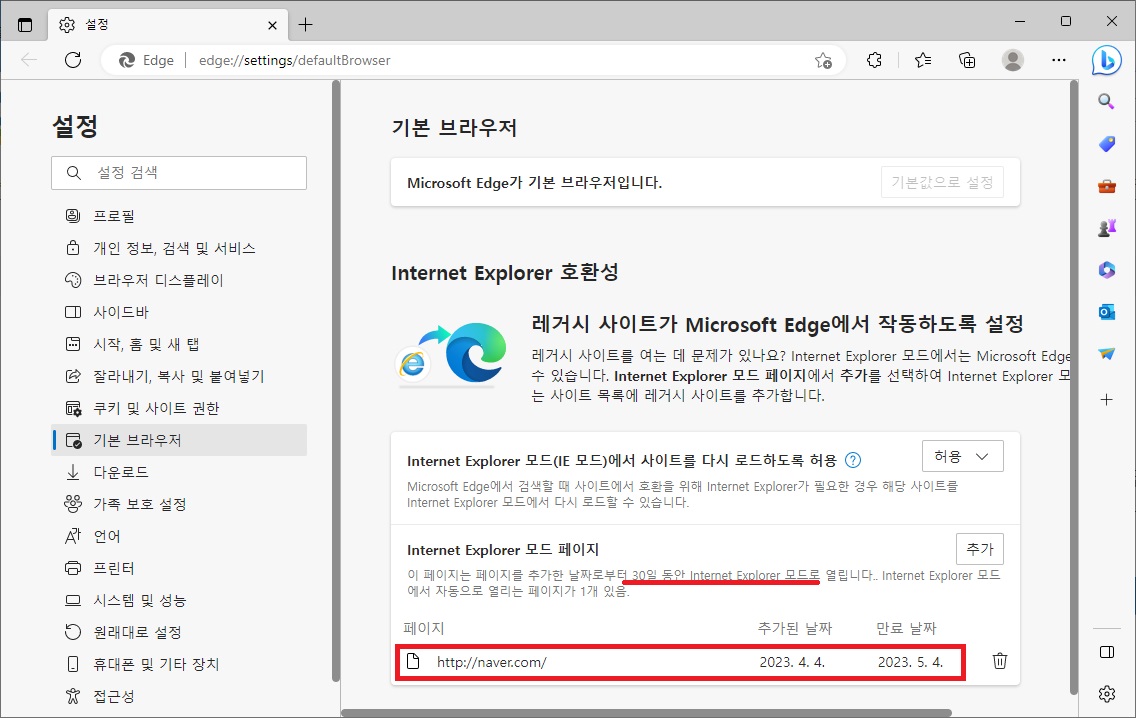Open the Collections icon

pos(967,60)
